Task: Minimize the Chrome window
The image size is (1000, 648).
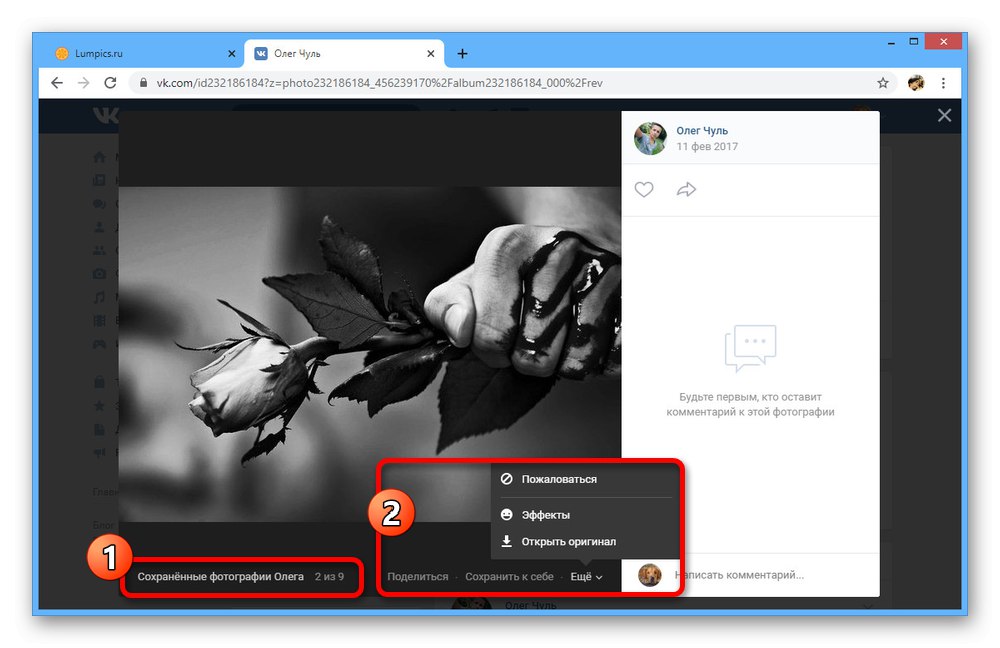Action: tap(892, 42)
